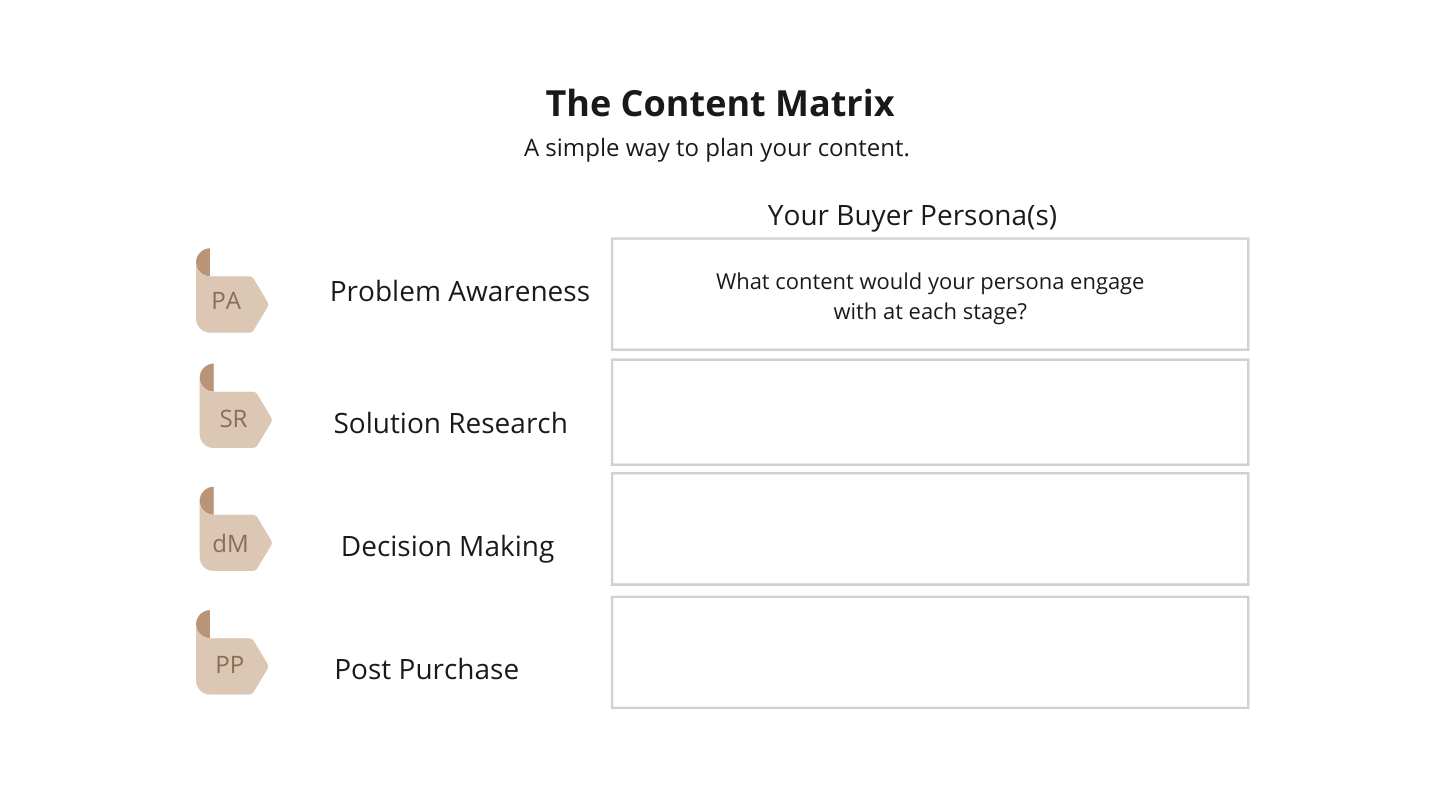Screen dimensions: 1440x810
Task: Click the empty Solution Research box
Action: coord(930,412)
